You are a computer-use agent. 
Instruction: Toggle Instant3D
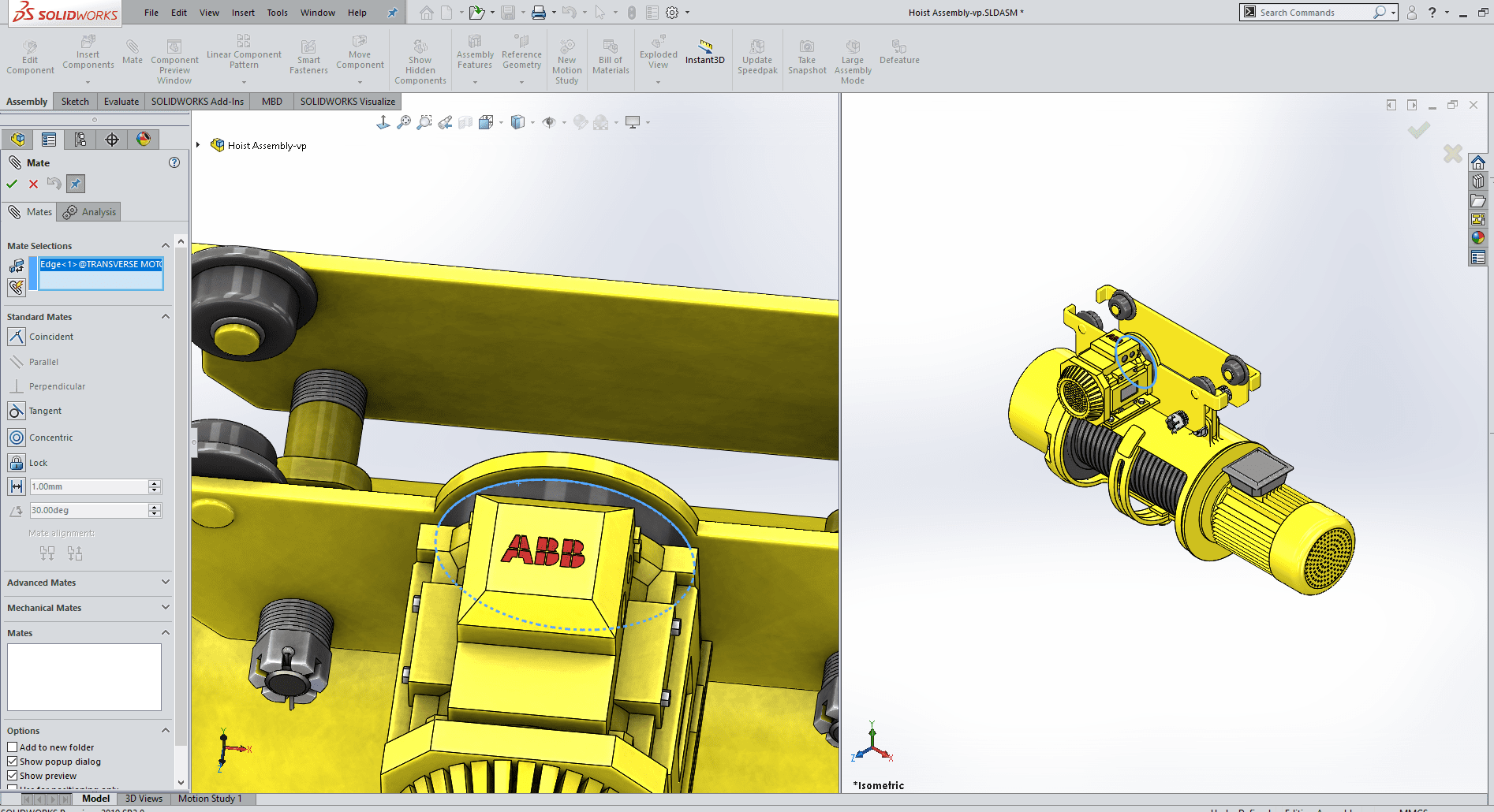click(704, 53)
